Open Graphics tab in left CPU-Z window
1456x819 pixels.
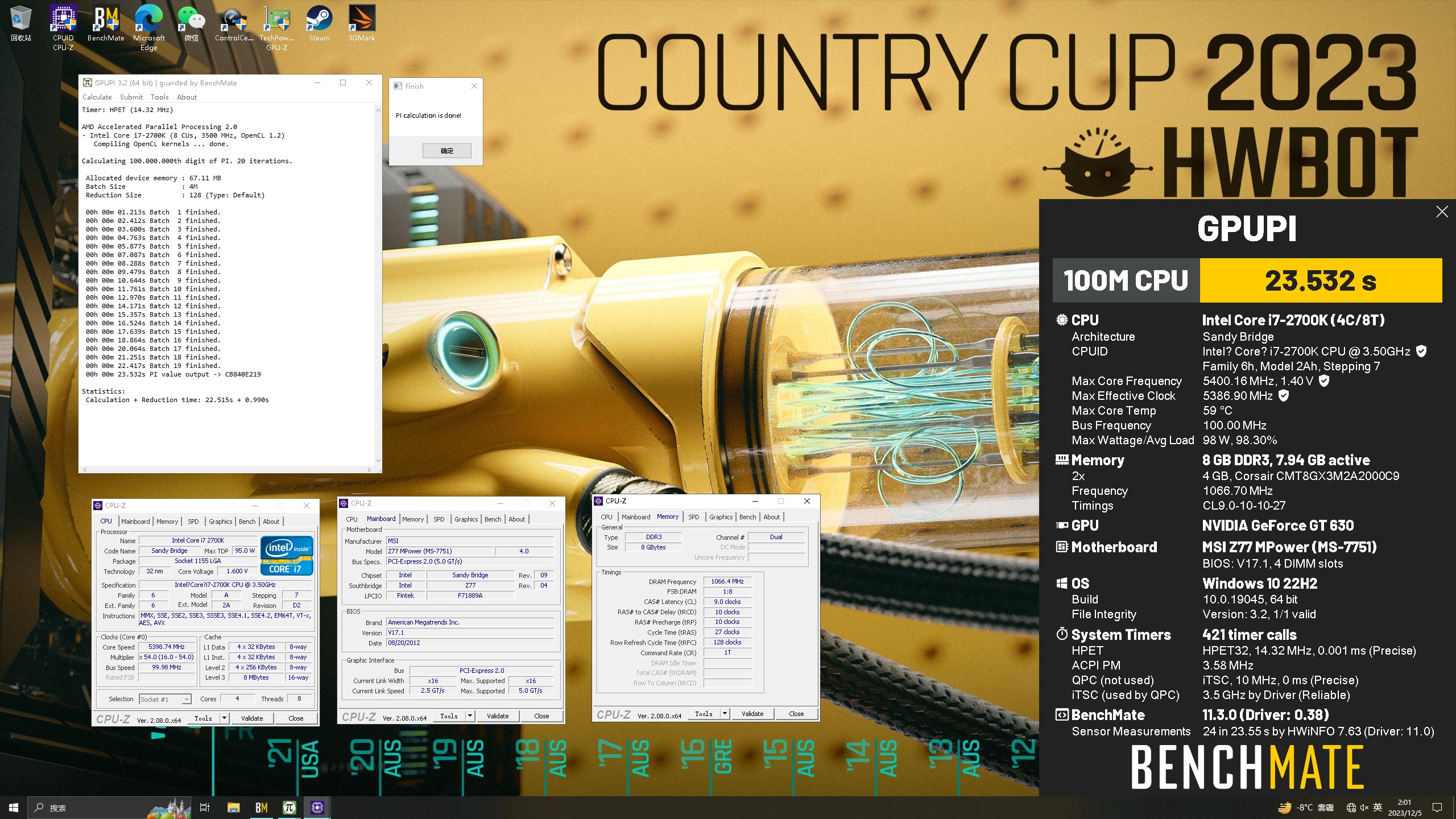(221, 522)
